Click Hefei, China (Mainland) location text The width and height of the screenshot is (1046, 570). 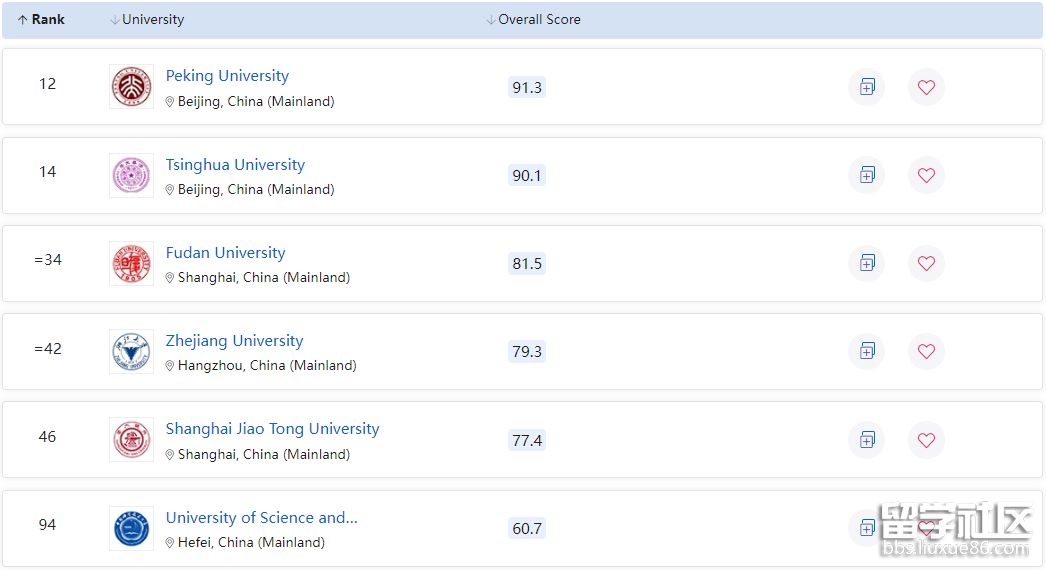251,542
